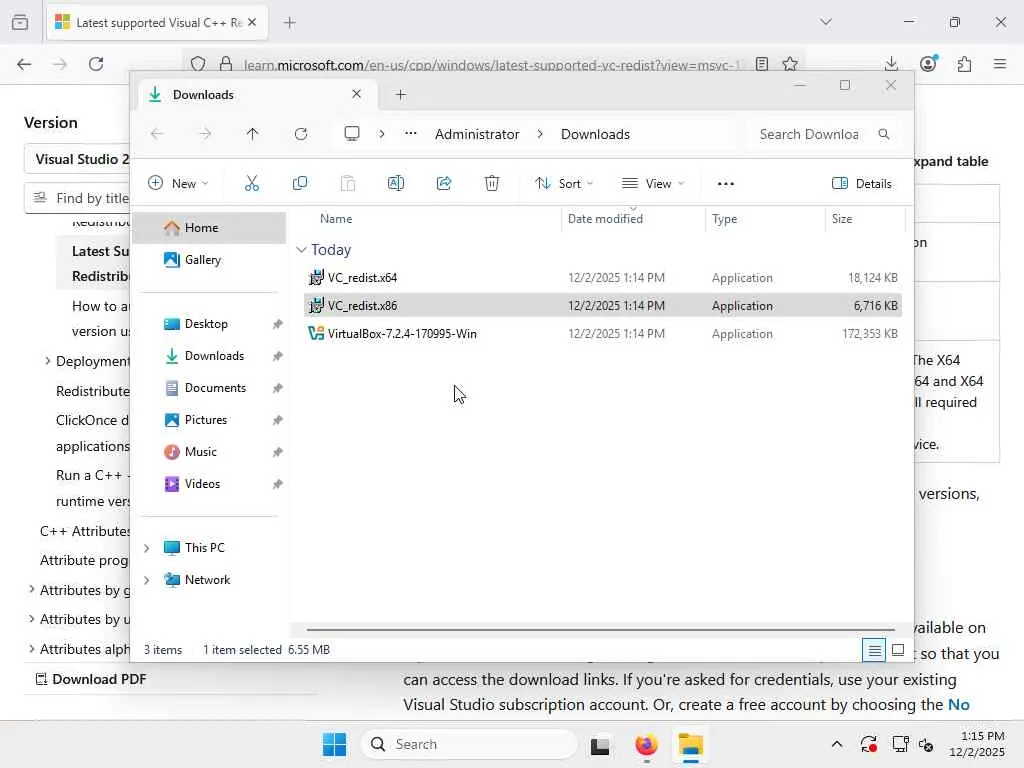
Task: Expand the address bar breadcrumb chevron after PC icon
Action: click(381, 134)
